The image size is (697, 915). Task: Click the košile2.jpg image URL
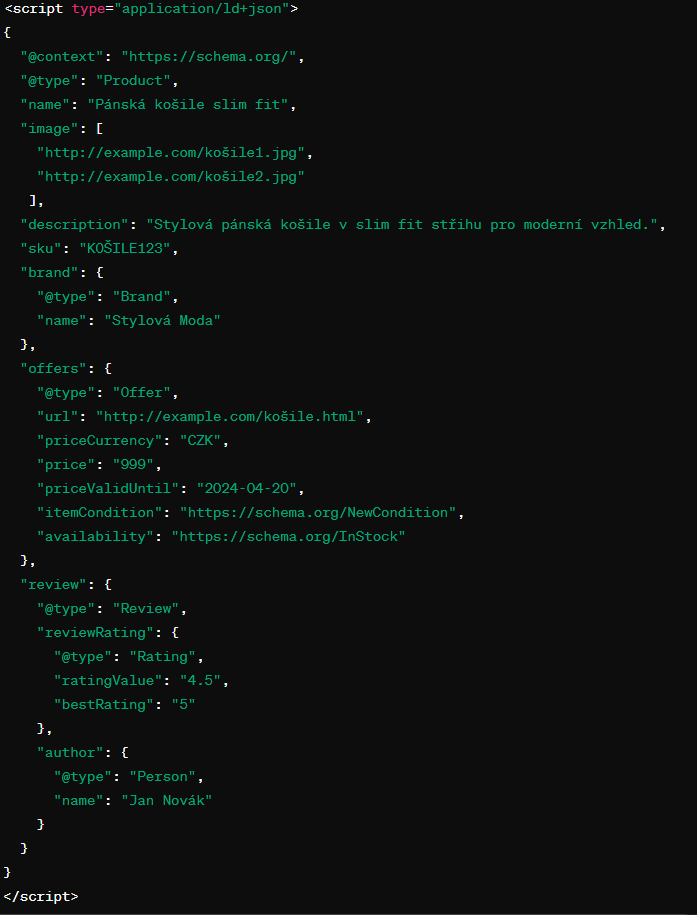point(171,177)
